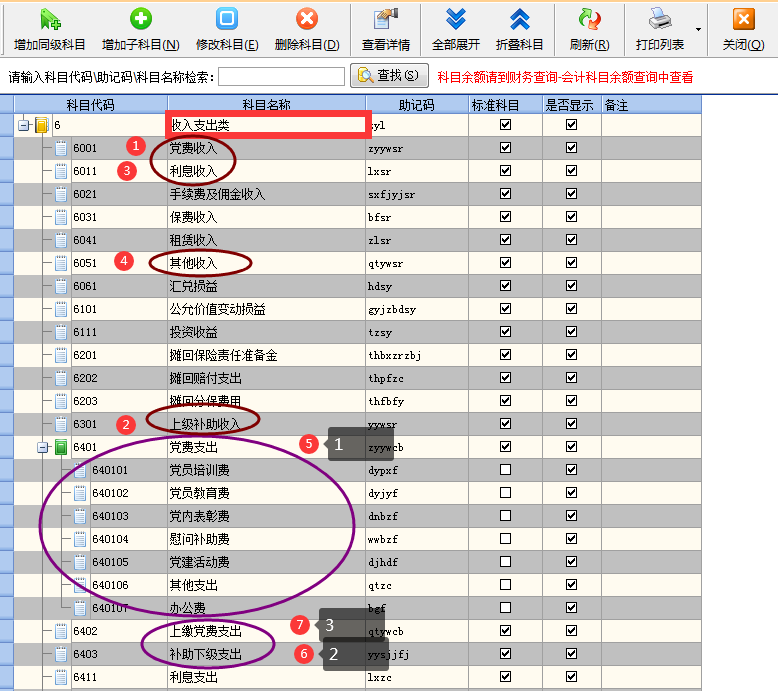Click the document icon of row 6202
Viewport: 778px width, 691px height.
[61, 378]
